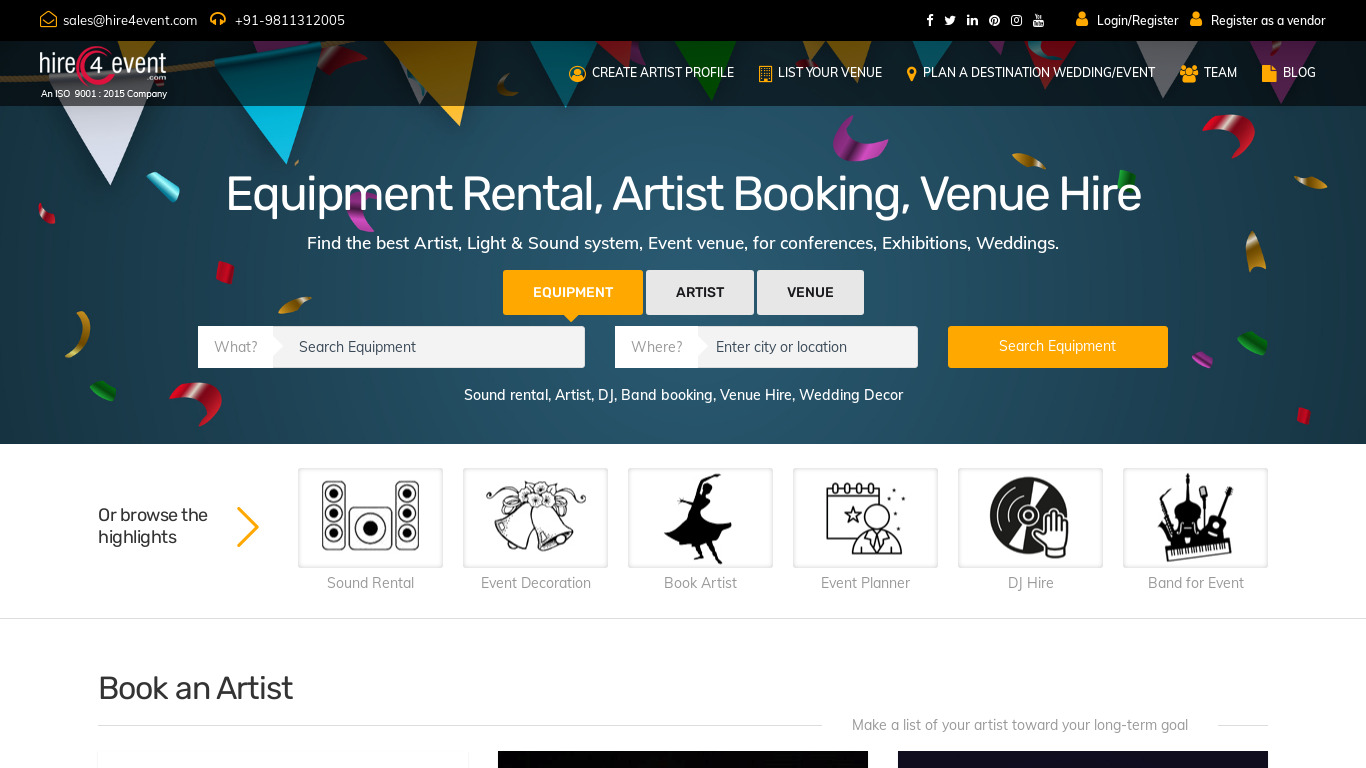Focus the Enter city or location field
The width and height of the screenshot is (1366, 768).
point(807,347)
